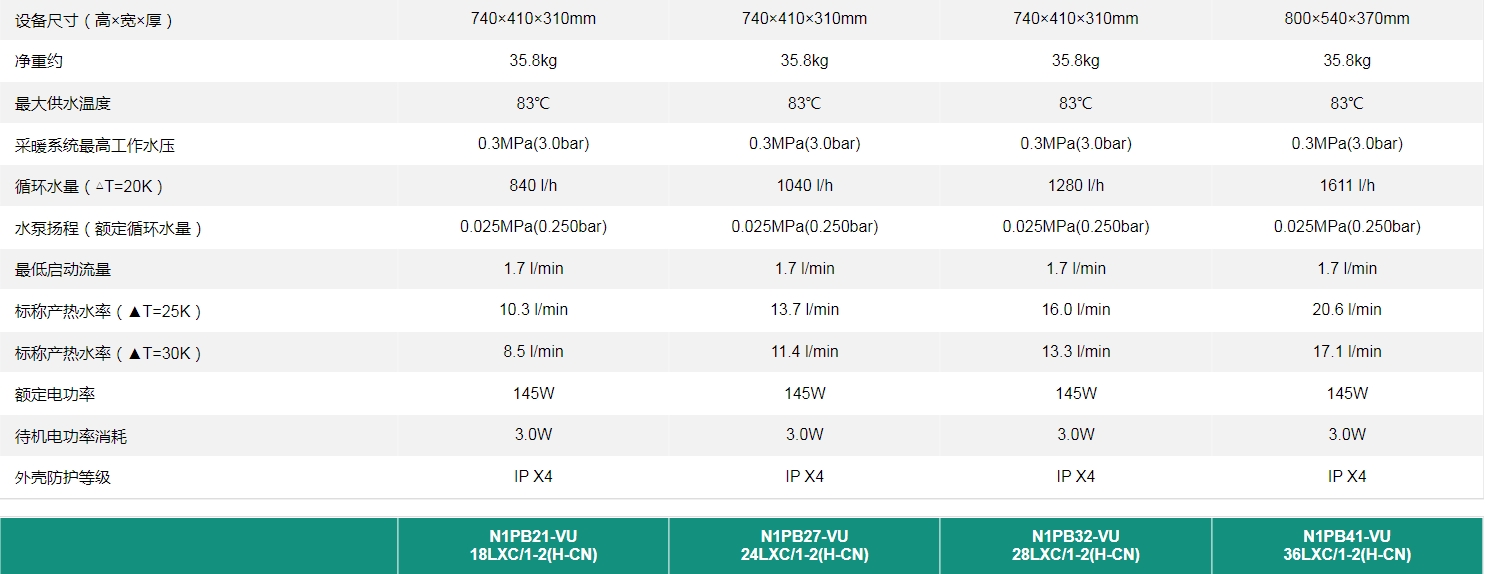Select the 设备尺寸 row label
The image size is (1485, 574).
point(94,20)
